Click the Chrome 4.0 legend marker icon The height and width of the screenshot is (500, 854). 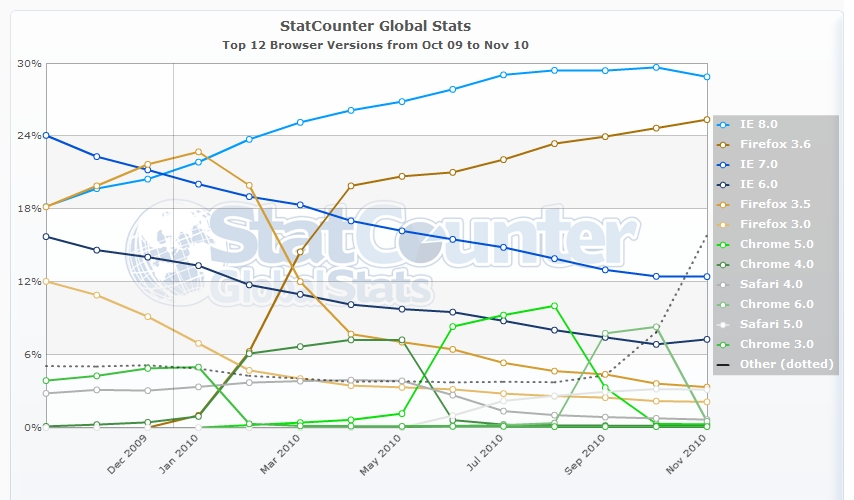(x=723, y=264)
